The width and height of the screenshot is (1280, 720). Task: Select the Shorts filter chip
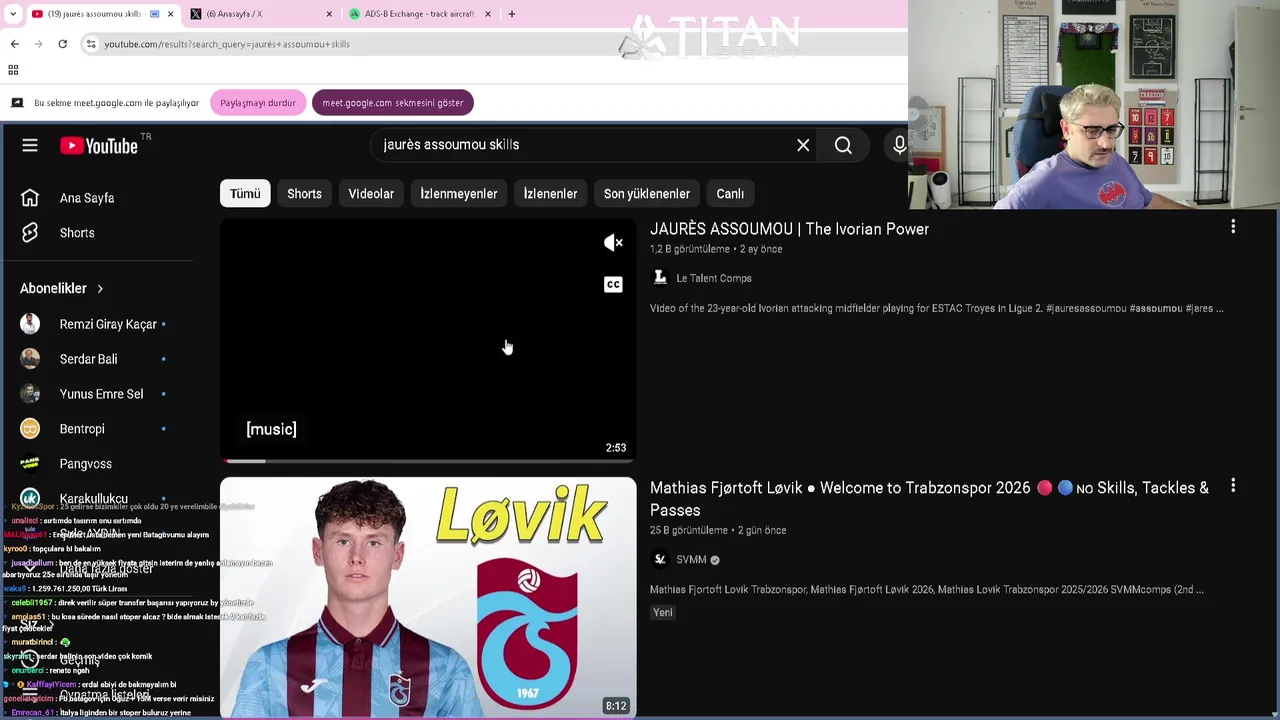[x=304, y=194]
